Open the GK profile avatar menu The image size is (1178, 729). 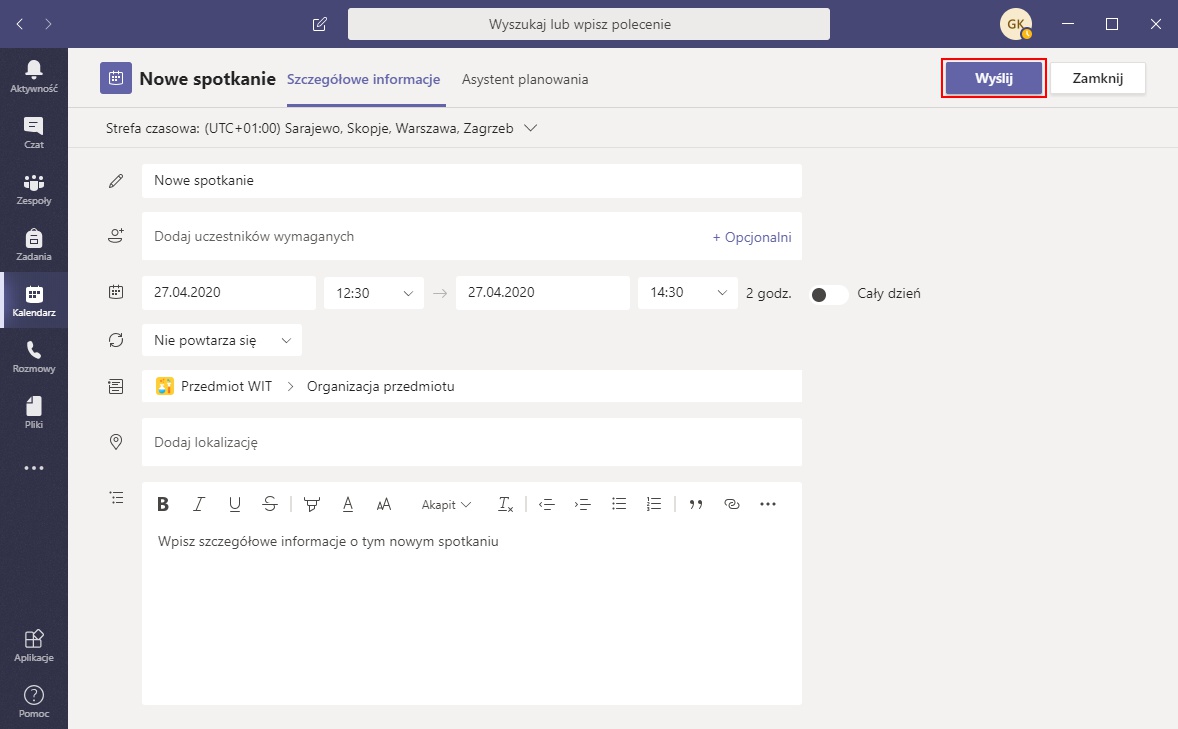pyautogui.click(x=1015, y=24)
